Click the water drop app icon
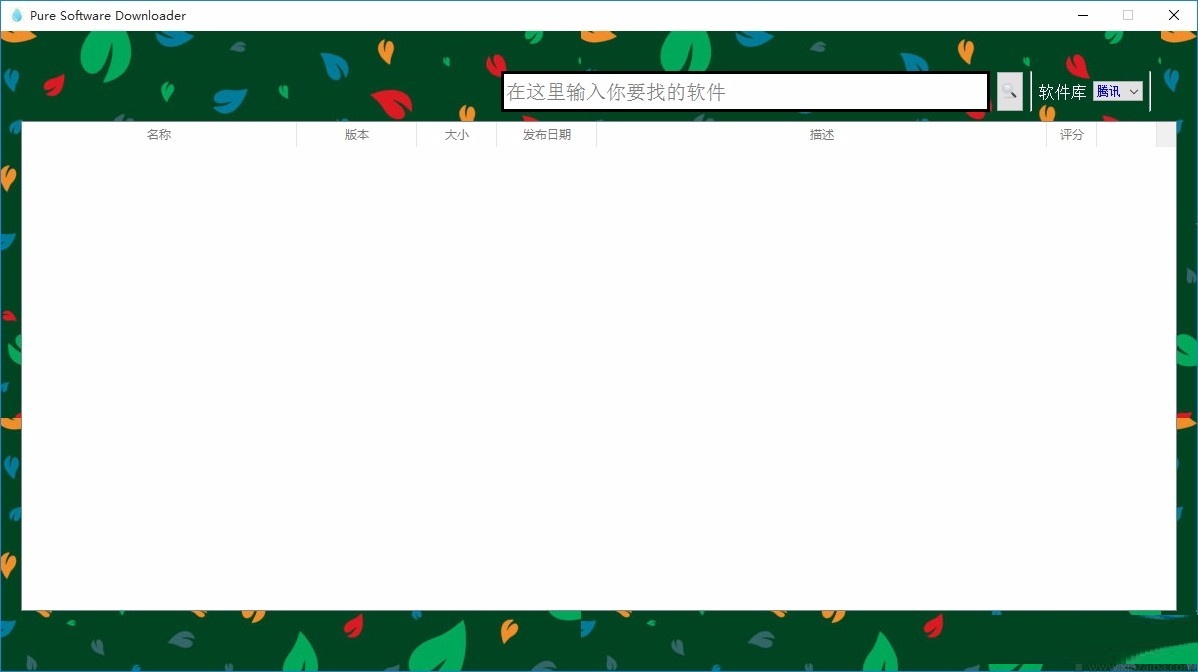The width and height of the screenshot is (1198, 672). 16,15
